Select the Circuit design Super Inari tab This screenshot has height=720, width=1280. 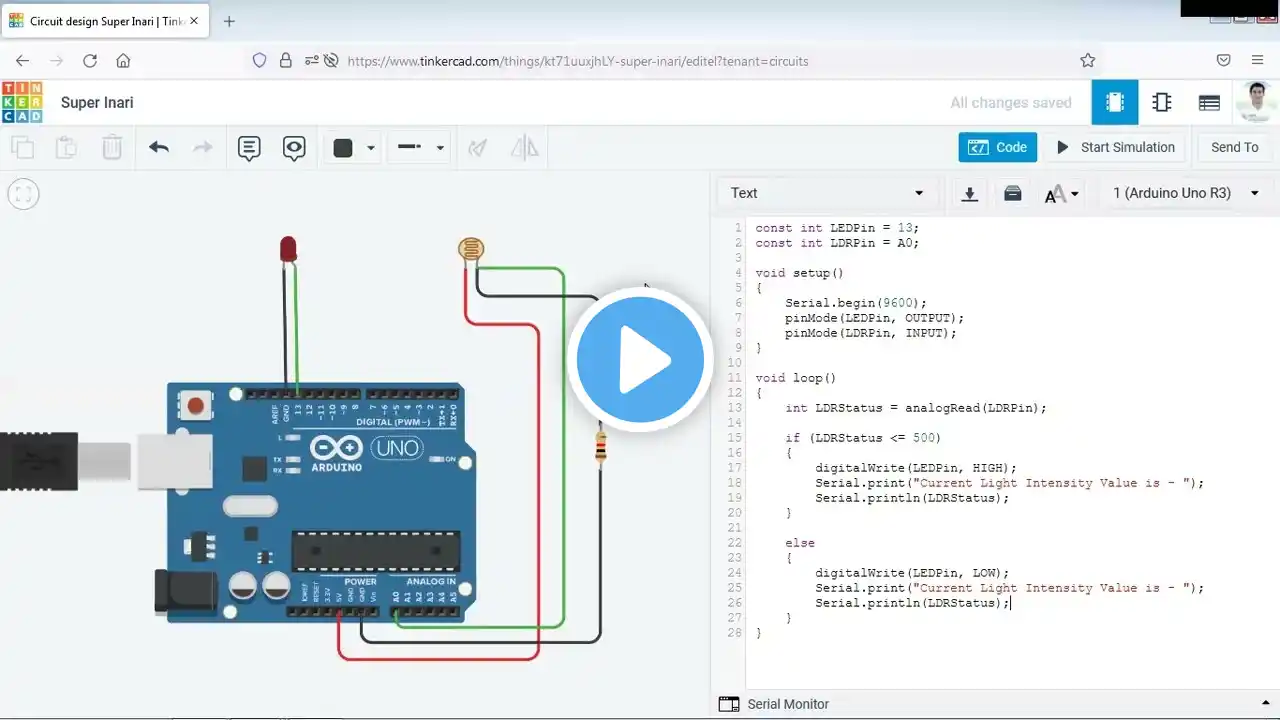[x=105, y=21]
